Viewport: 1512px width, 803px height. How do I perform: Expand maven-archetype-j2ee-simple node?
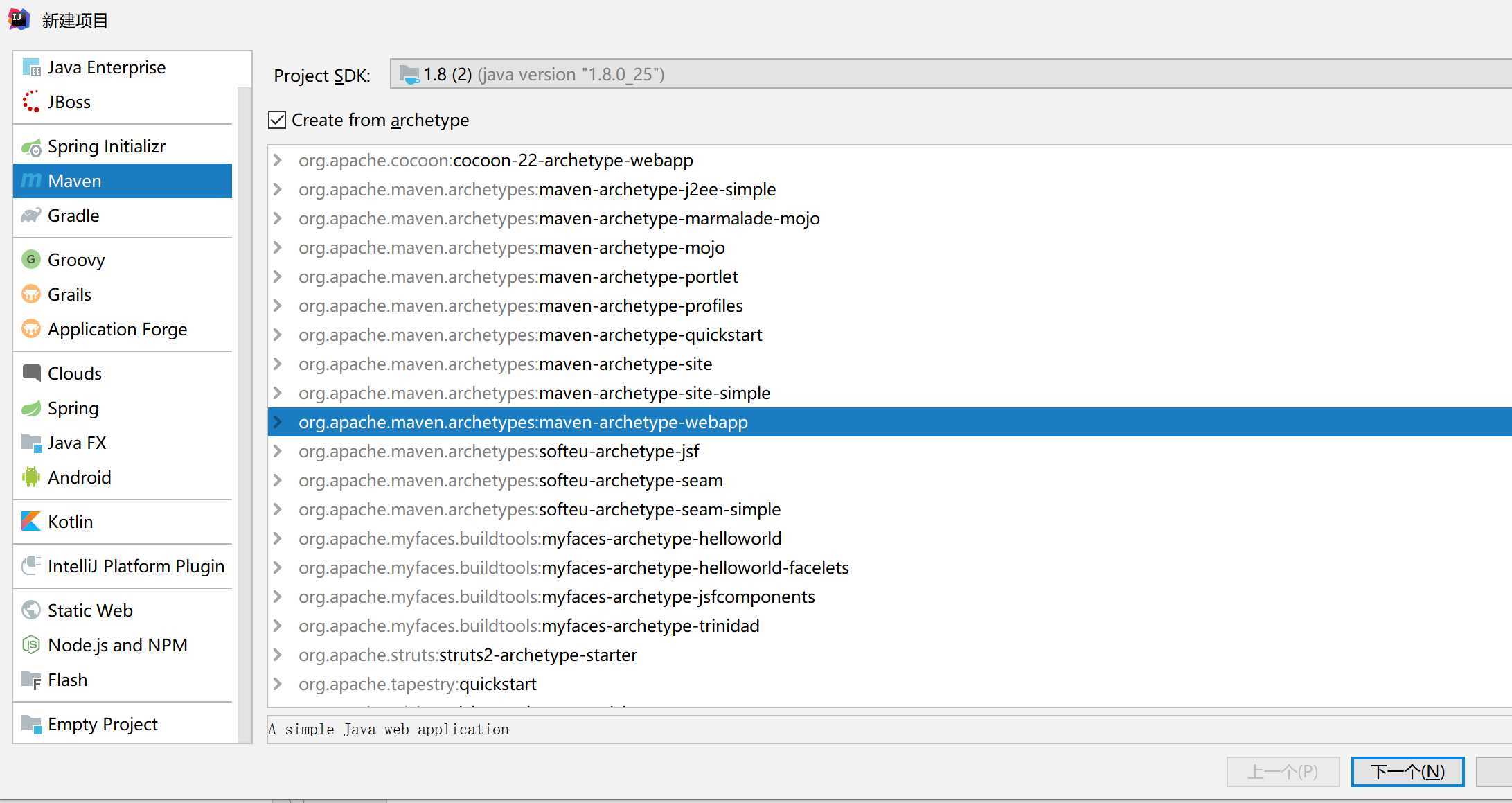(x=278, y=189)
